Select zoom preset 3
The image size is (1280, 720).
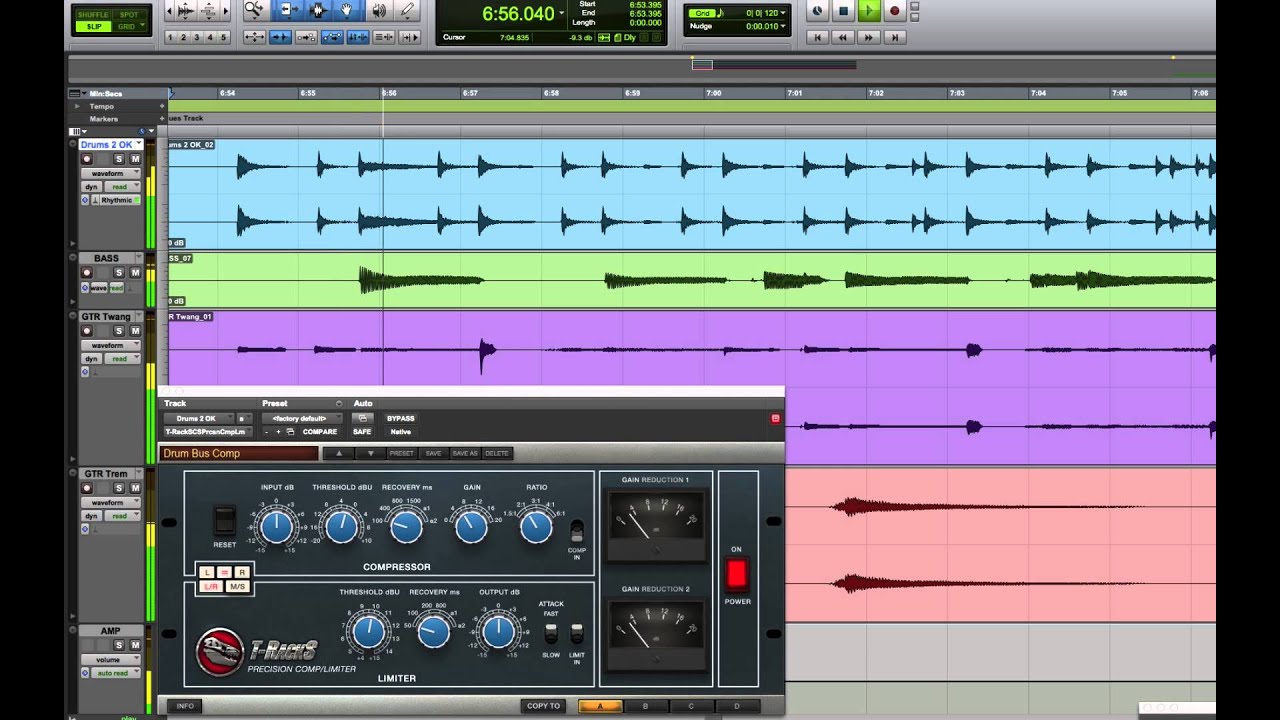pyautogui.click(x=197, y=37)
